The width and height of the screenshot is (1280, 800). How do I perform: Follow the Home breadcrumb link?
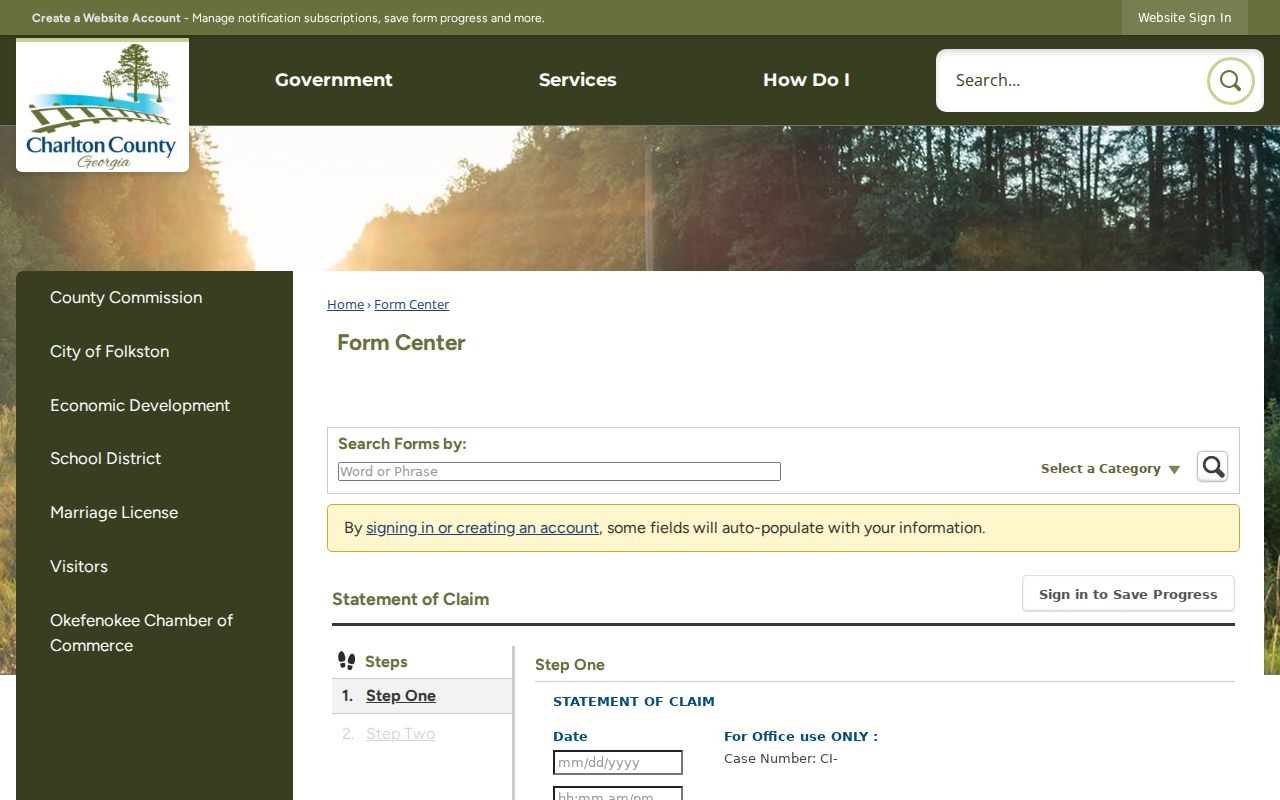click(x=345, y=305)
